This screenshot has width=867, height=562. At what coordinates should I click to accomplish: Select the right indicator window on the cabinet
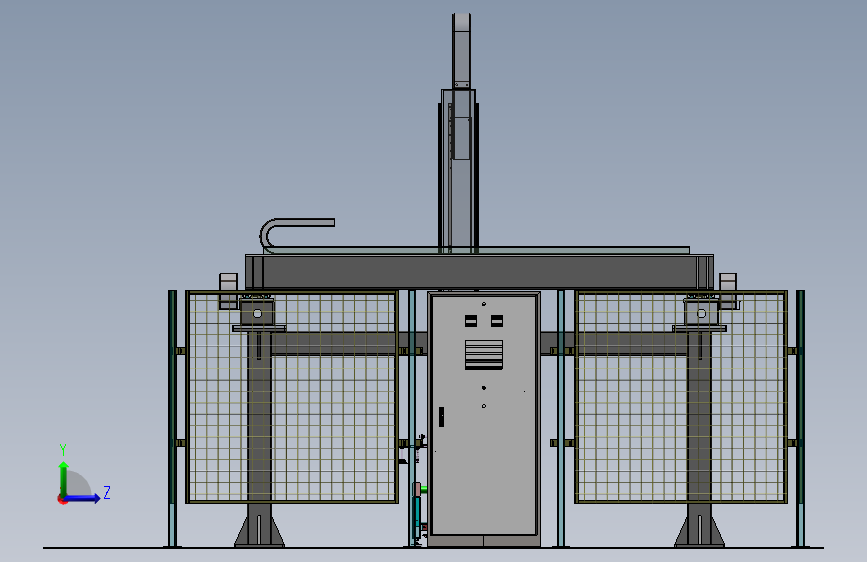pyautogui.click(x=497, y=321)
